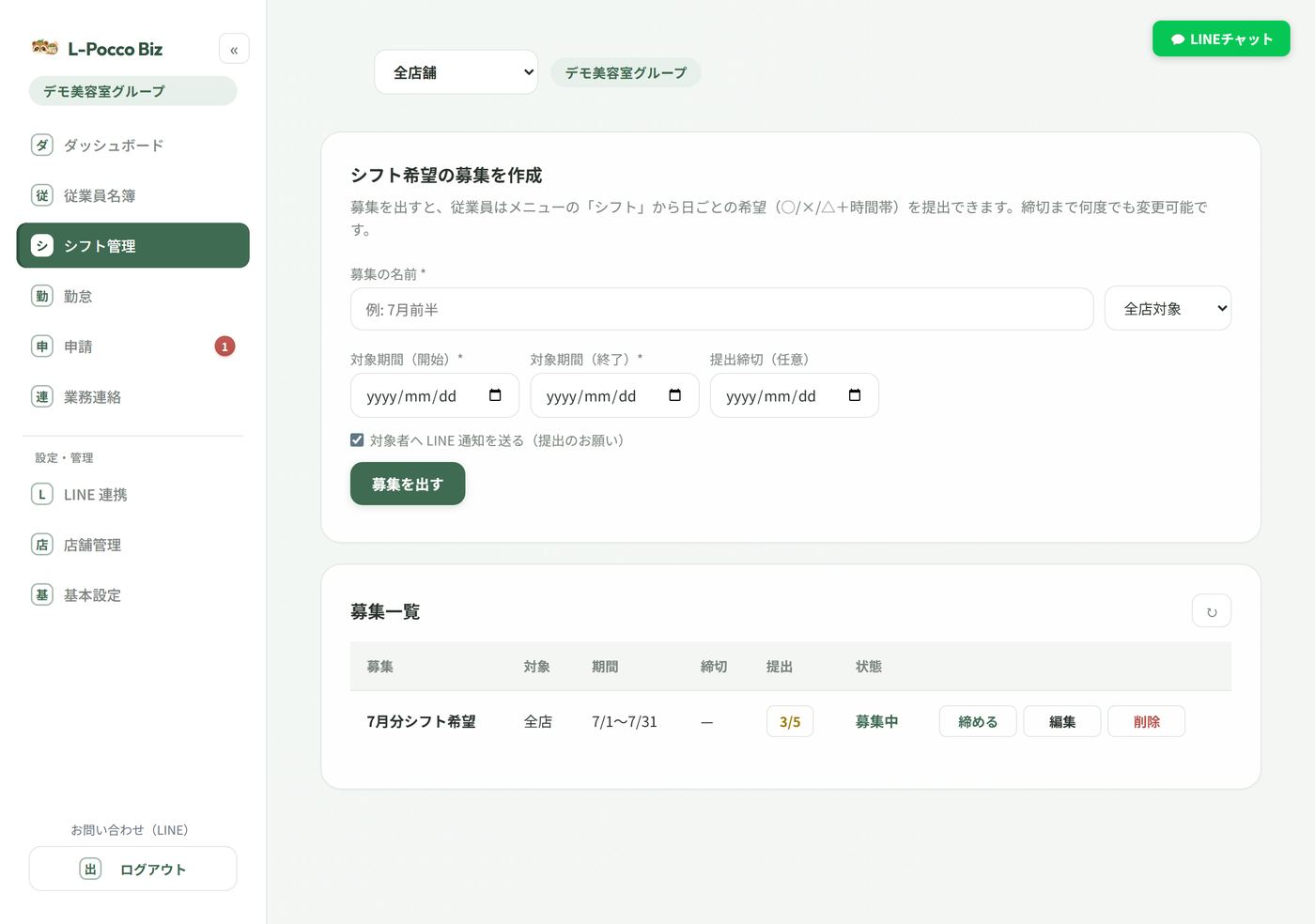Click the logout 出 icon
This screenshot has height=924, width=1315.
(x=90, y=870)
